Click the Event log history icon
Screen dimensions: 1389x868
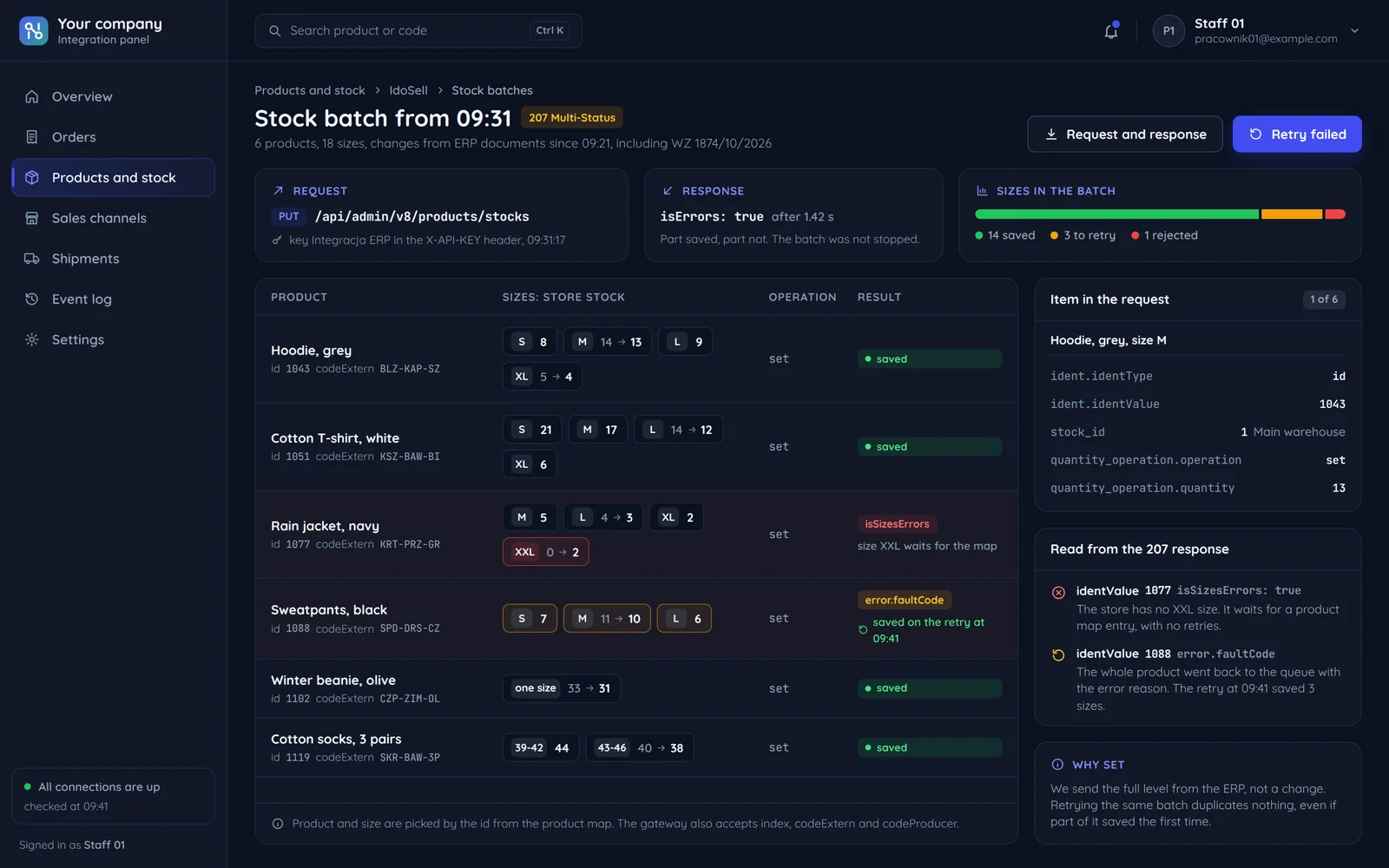pos(32,299)
